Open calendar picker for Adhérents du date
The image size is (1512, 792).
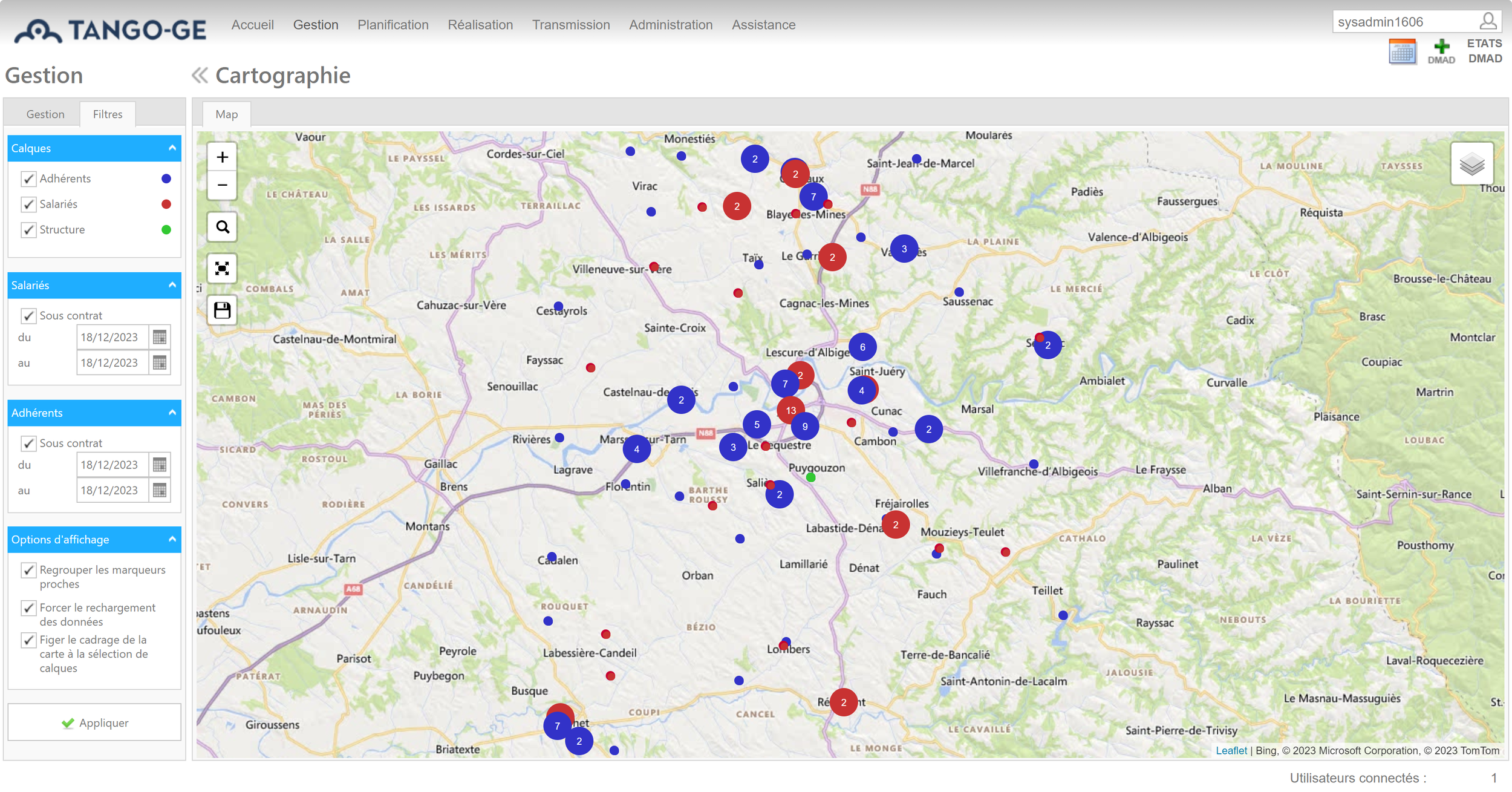pos(160,465)
